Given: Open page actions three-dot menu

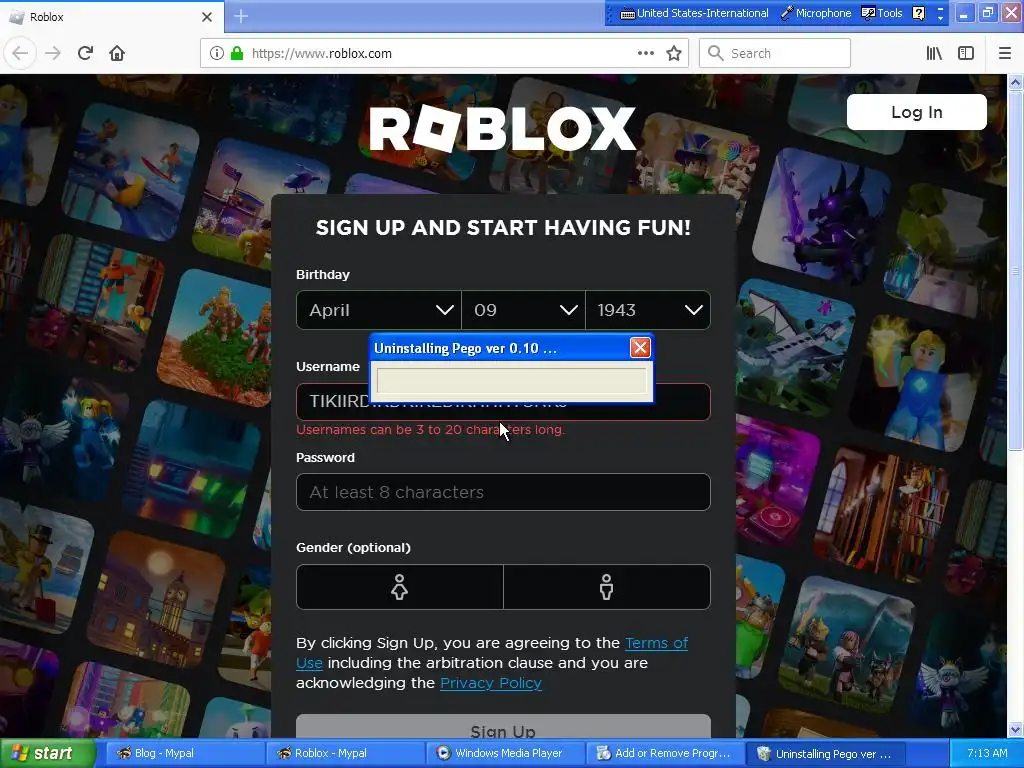Looking at the screenshot, I should 645,53.
